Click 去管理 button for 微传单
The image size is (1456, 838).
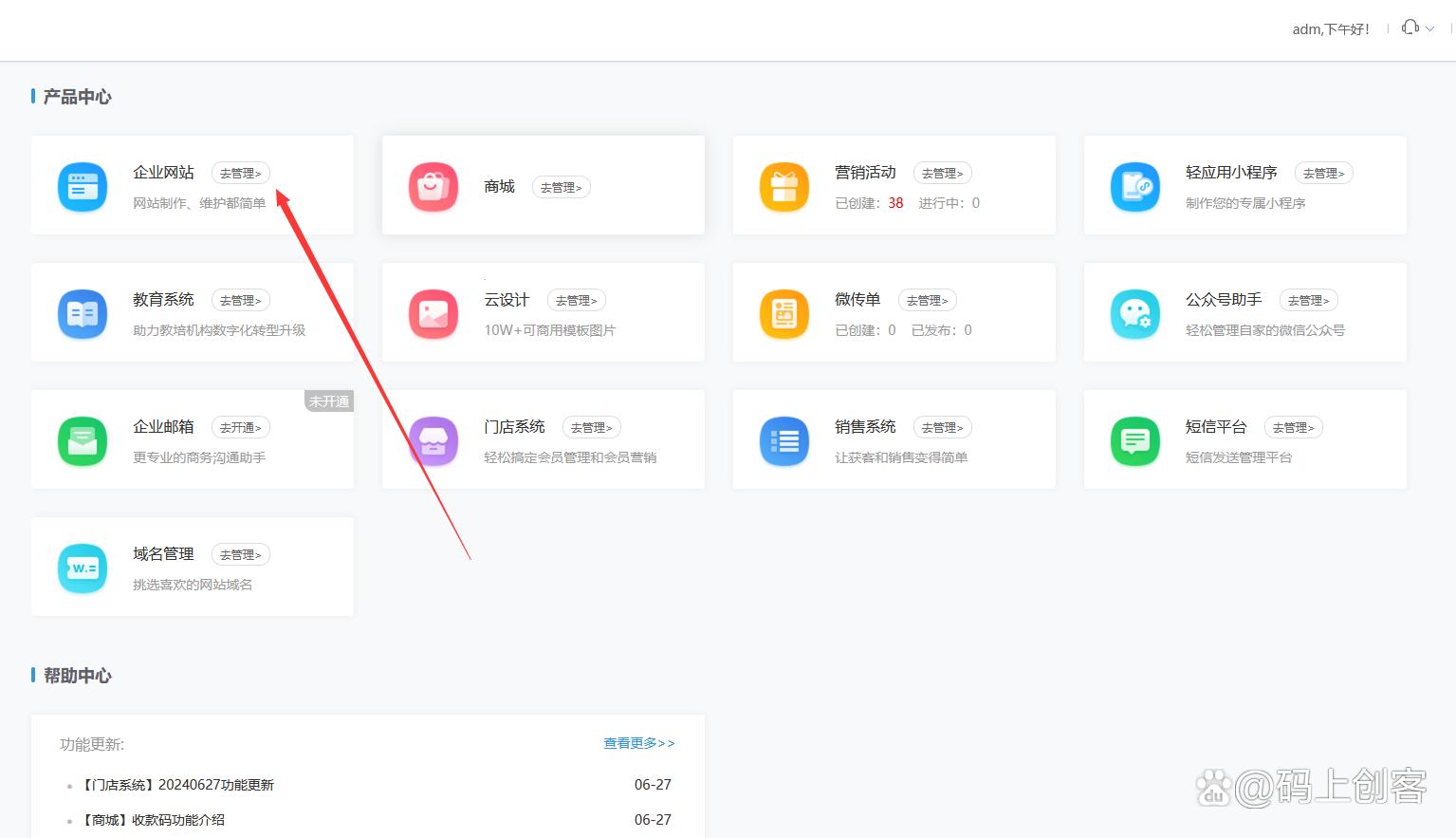[x=928, y=300]
